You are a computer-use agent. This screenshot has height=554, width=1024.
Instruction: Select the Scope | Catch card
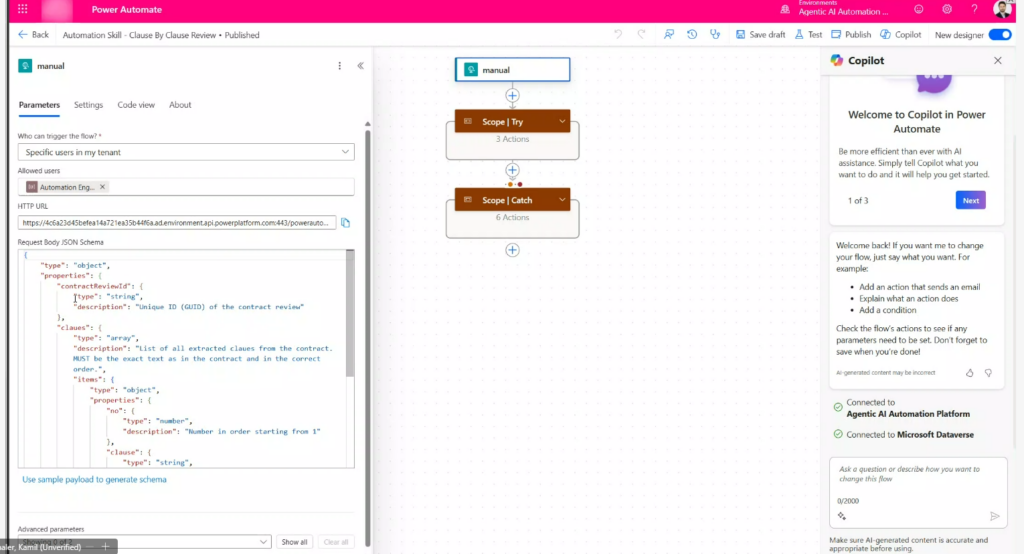513,200
